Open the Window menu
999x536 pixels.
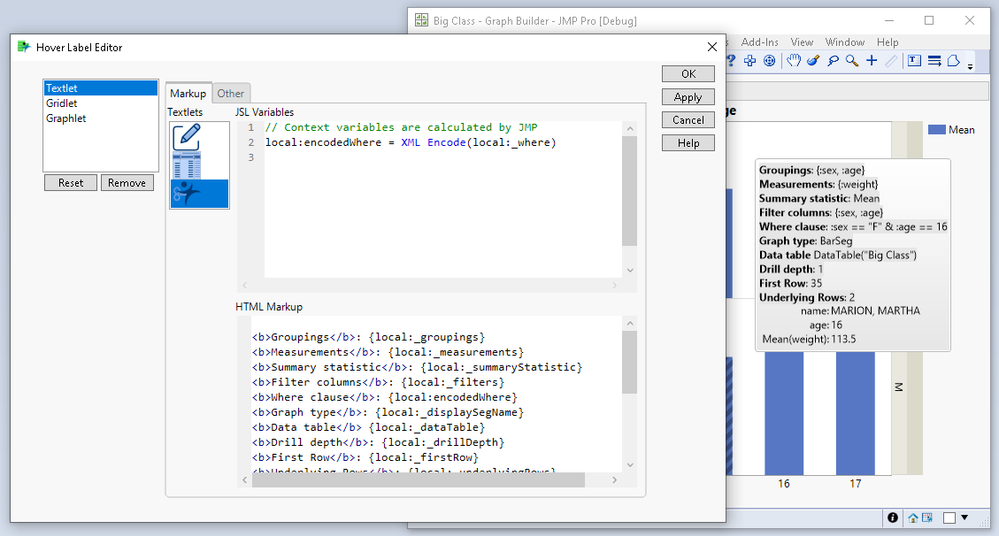click(x=845, y=42)
